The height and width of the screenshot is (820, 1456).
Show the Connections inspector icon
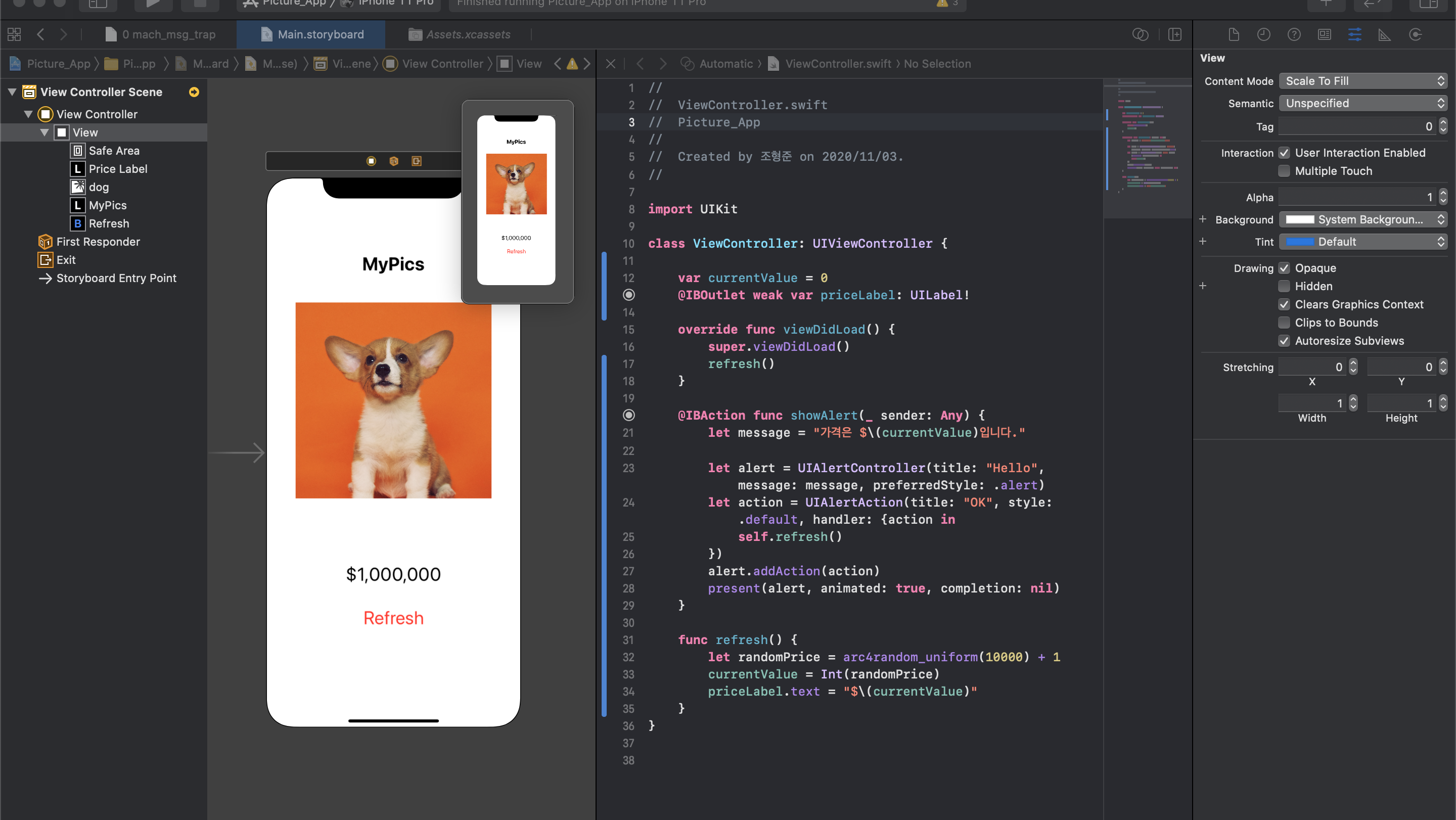pyautogui.click(x=1416, y=34)
